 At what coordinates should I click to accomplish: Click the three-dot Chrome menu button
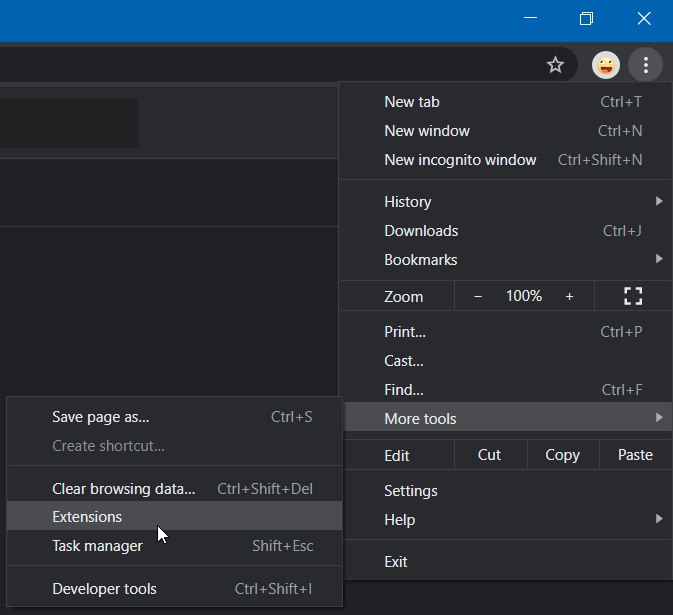coord(646,66)
